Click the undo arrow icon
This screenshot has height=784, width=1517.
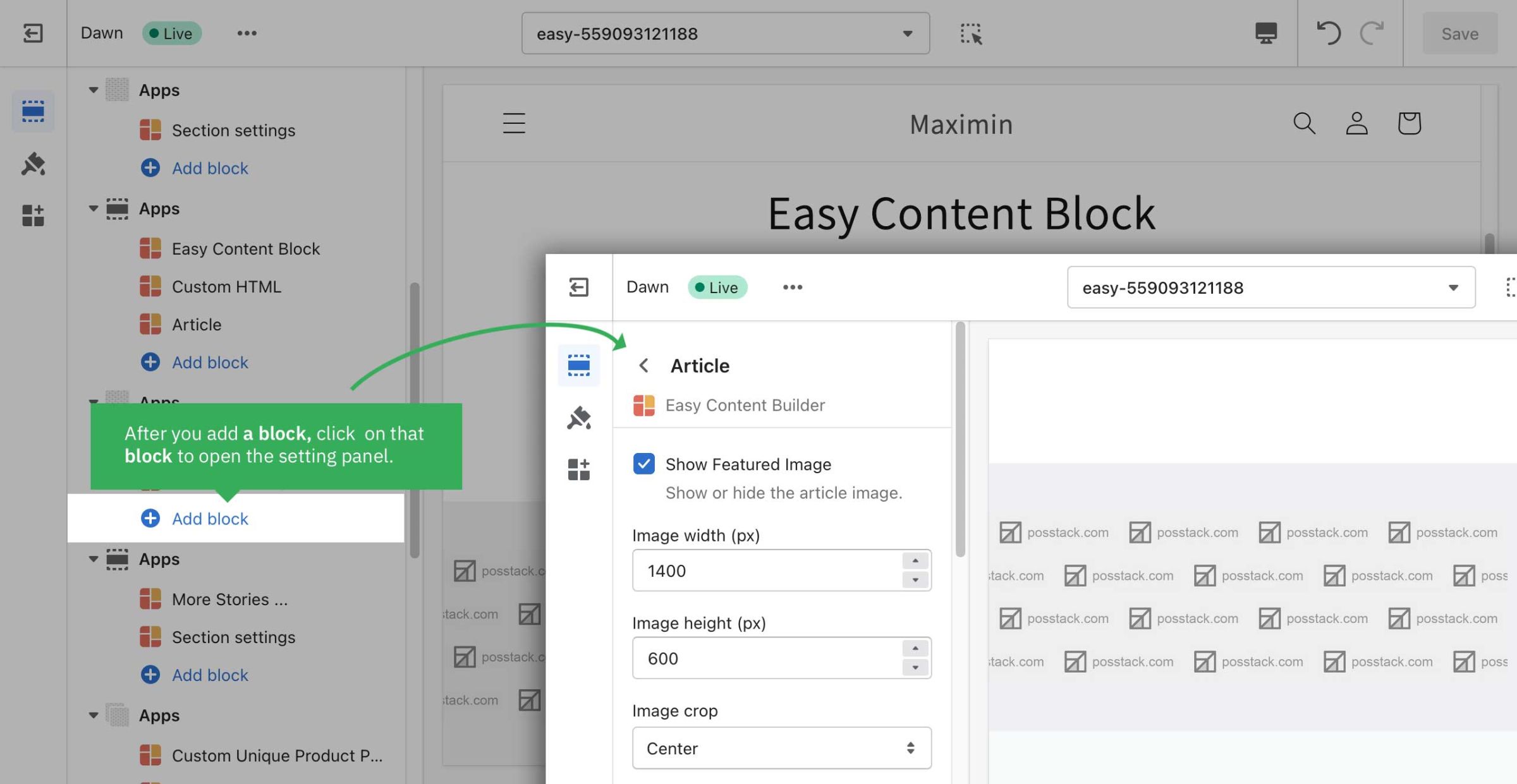[1328, 33]
